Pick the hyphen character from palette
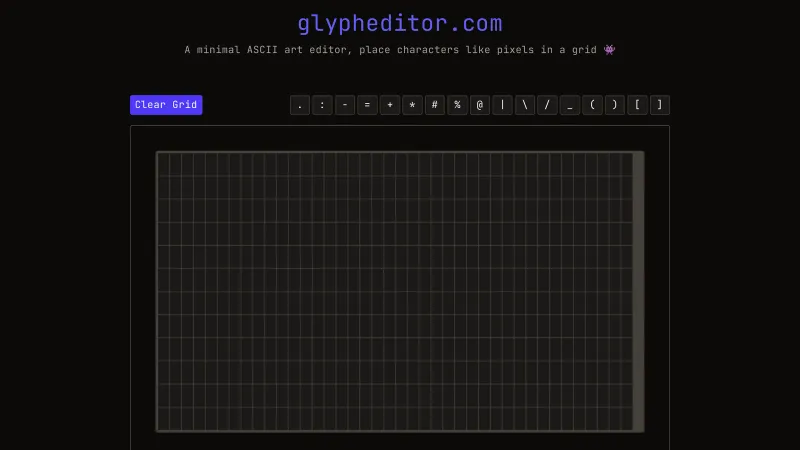 click(345, 105)
